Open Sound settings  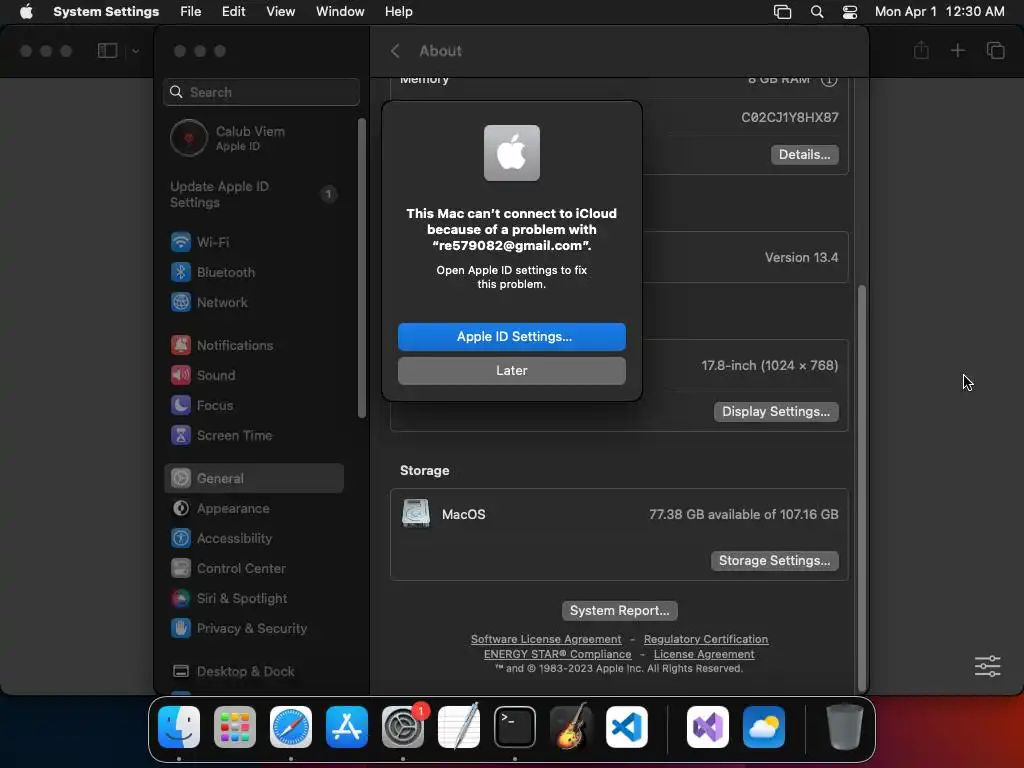tap(255, 375)
